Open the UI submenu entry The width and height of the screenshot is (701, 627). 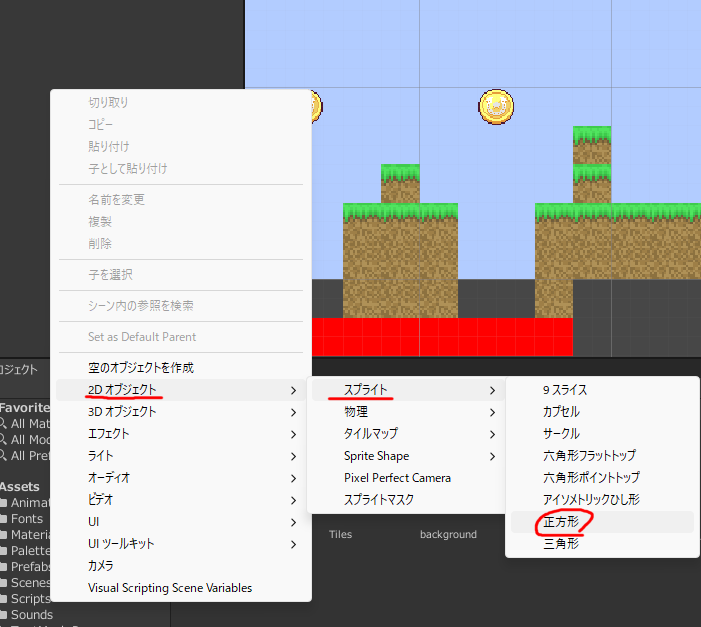pos(181,522)
